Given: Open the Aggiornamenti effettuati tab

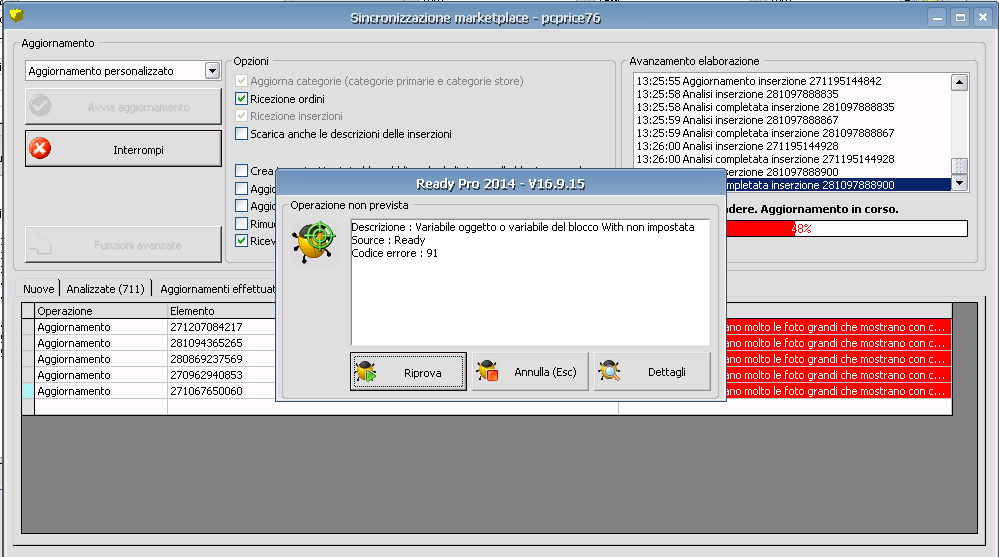Looking at the screenshot, I should click(218, 289).
